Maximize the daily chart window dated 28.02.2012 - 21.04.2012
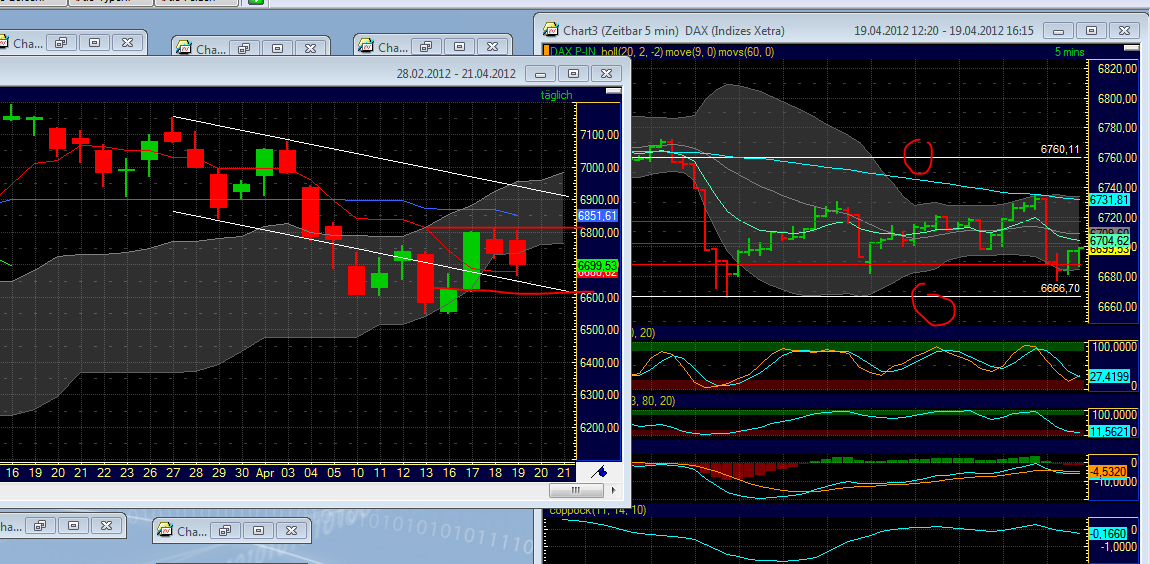Image resolution: width=1150 pixels, height=564 pixels. [x=574, y=73]
